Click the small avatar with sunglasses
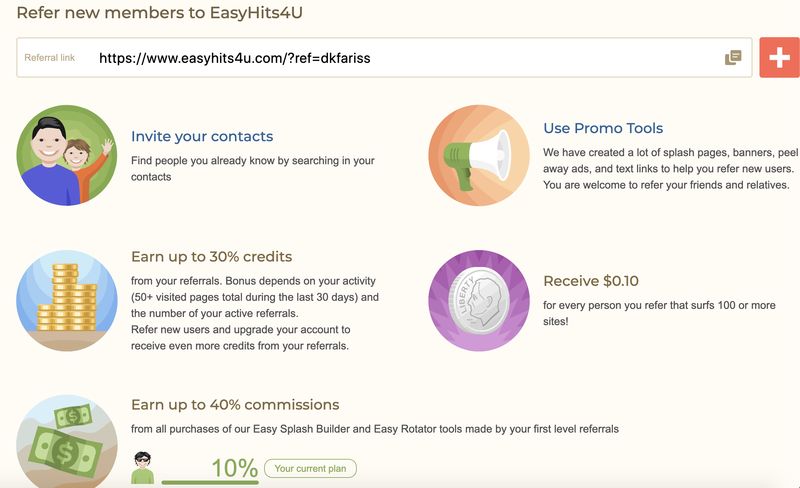 click(x=143, y=467)
